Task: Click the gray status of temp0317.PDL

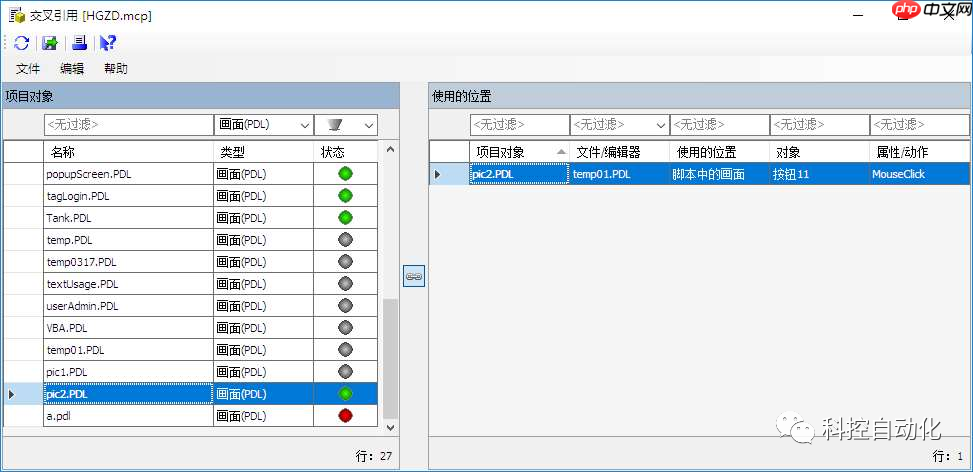Action: 346,262
